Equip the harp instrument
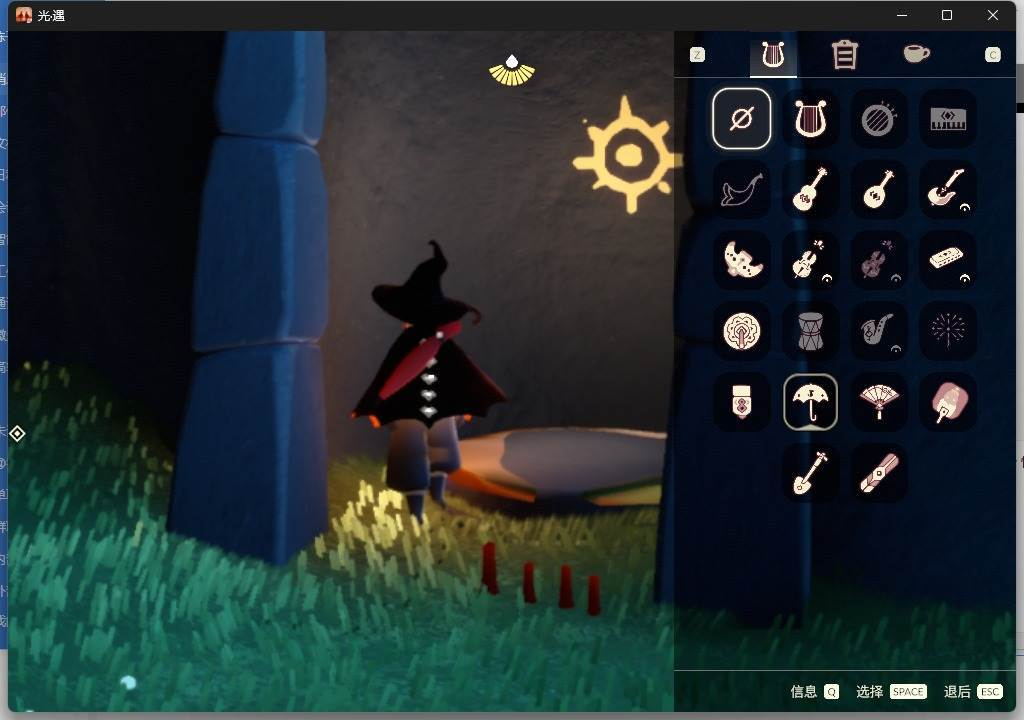This screenshot has width=1024, height=720. tap(810, 119)
